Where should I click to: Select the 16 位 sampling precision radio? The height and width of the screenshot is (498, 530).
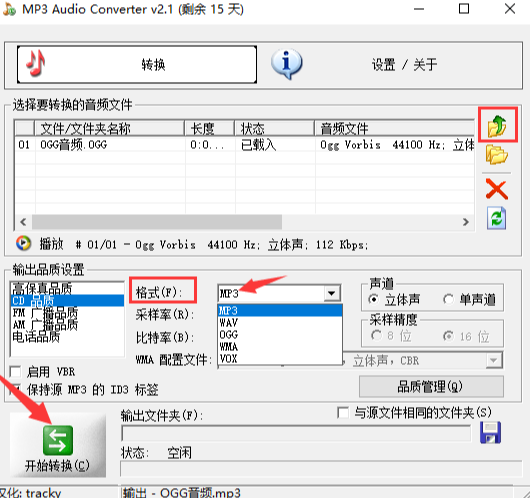click(448, 336)
